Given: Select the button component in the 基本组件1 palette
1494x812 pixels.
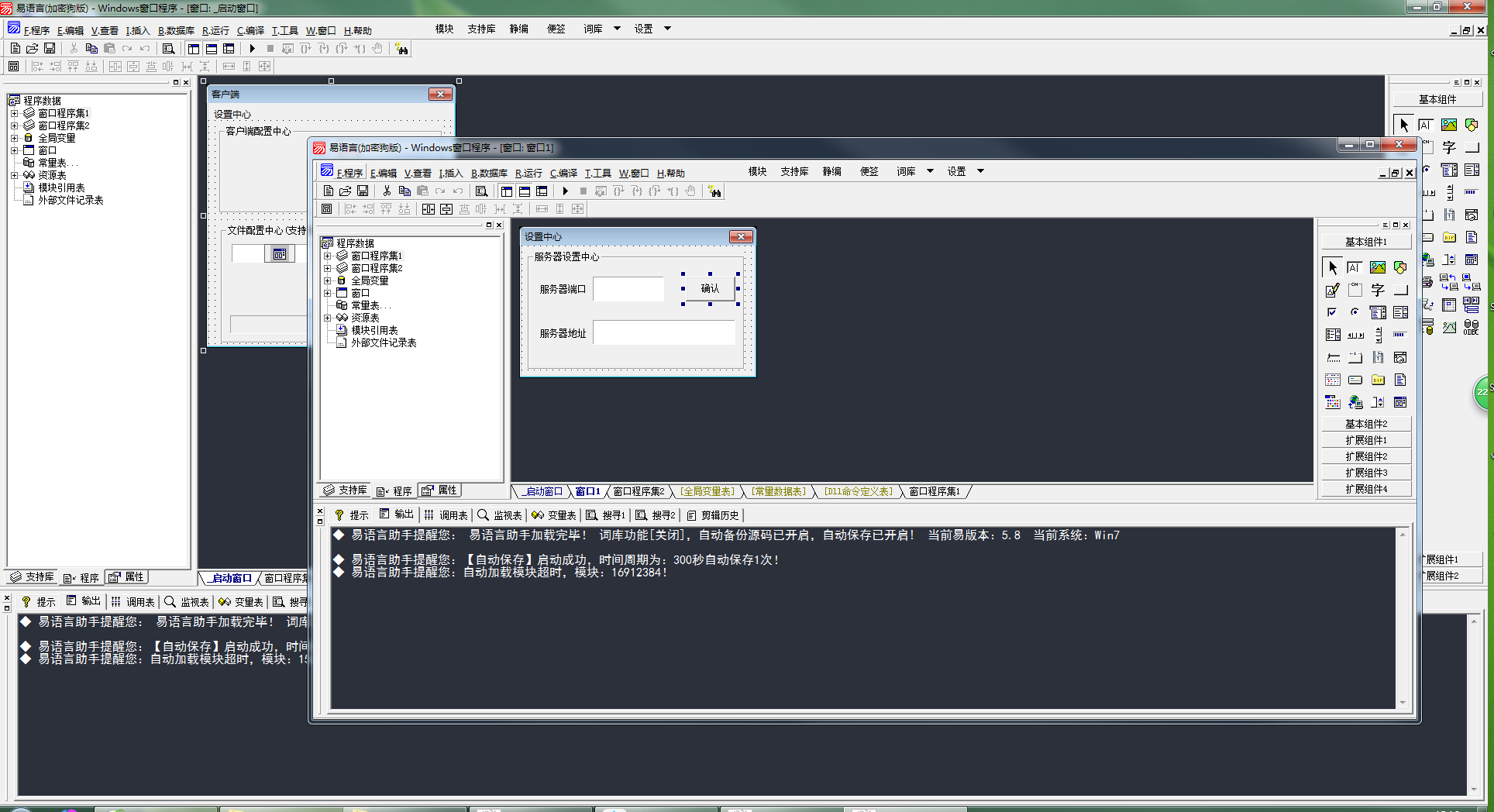Looking at the screenshot, I should tap(1400, 290).
